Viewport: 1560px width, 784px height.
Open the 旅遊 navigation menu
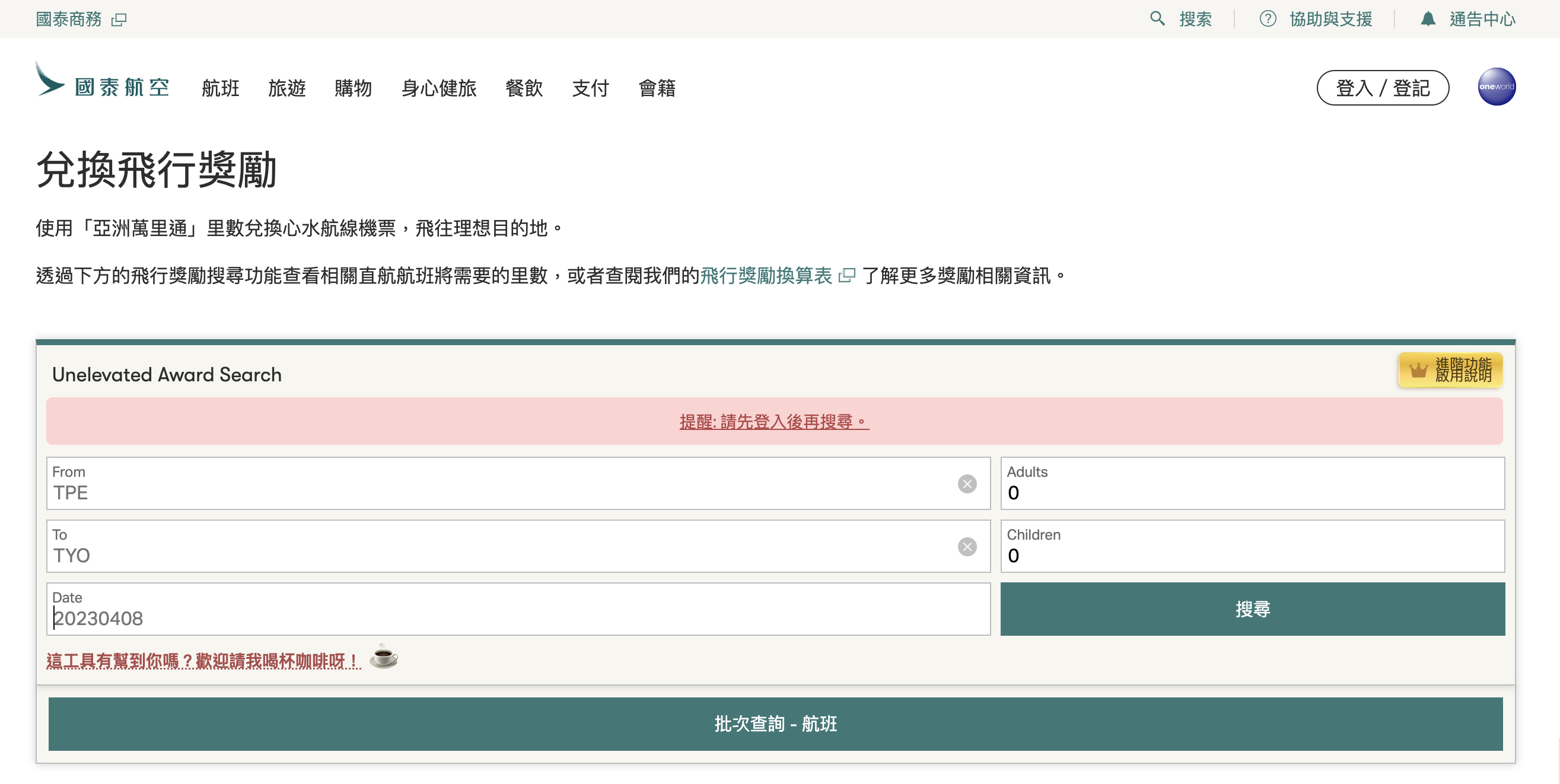[287, 88]
